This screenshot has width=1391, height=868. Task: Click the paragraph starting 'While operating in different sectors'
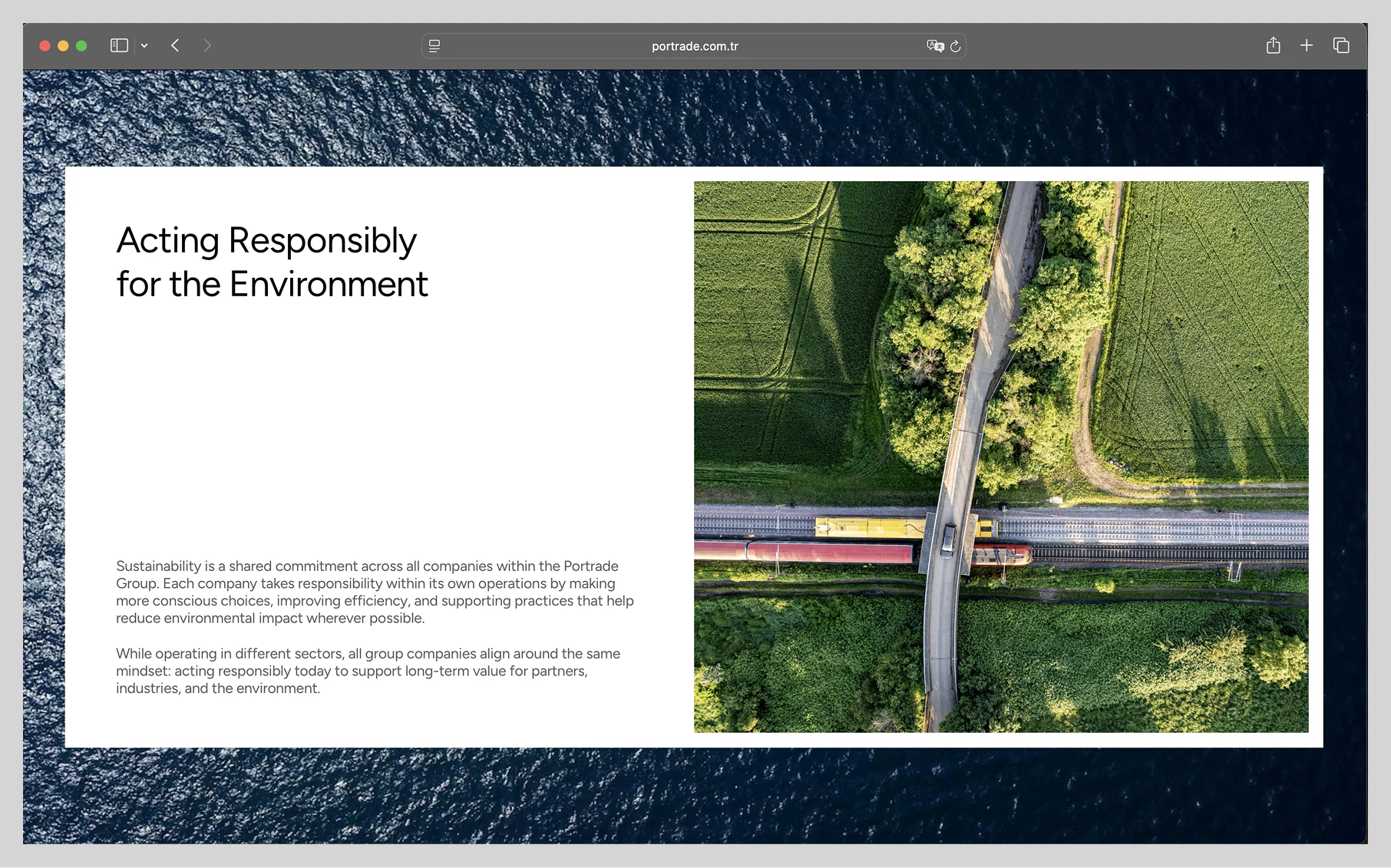(368, 671)
